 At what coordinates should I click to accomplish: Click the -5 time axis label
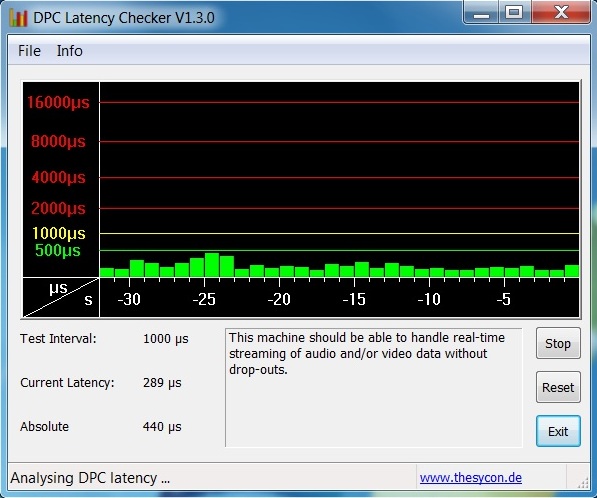504,299
